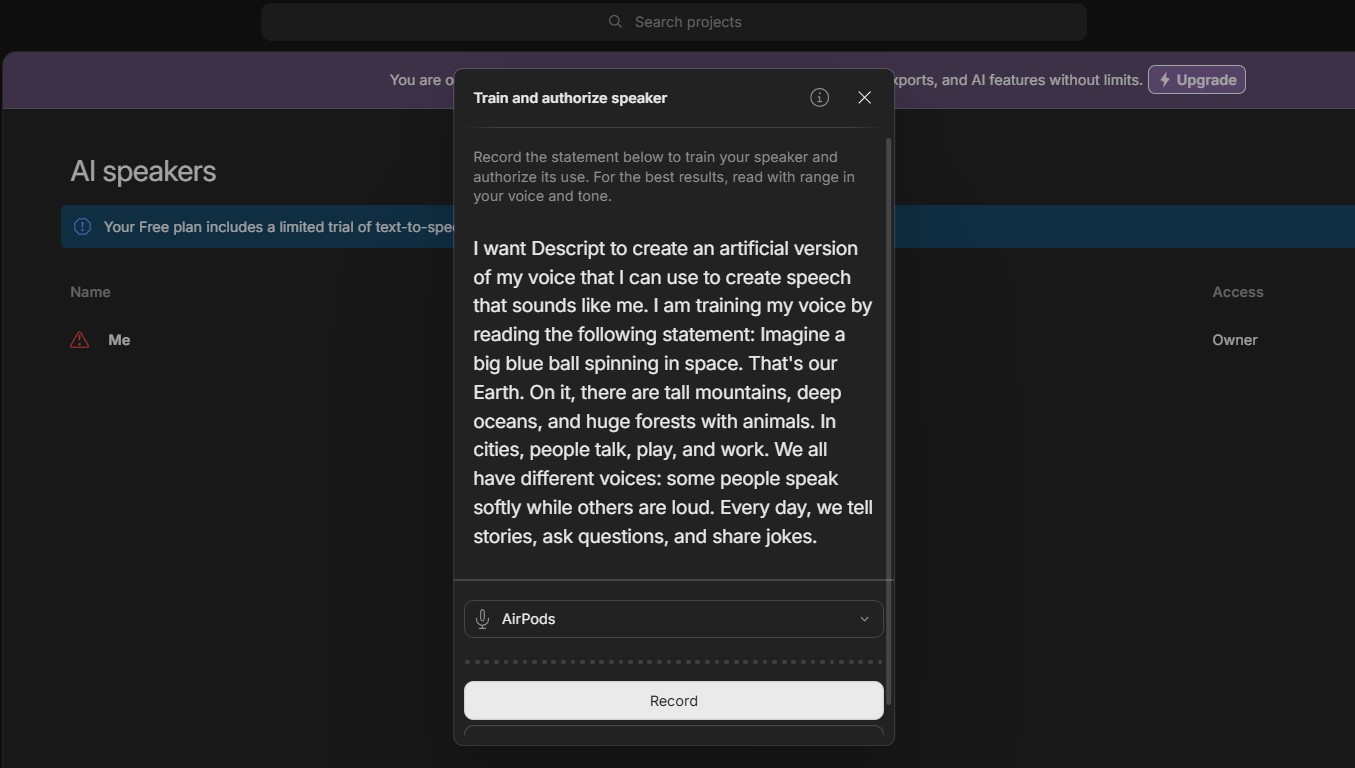This screenshot has height=768, width=1355.
Task: Open the AirPods microphone dropdown
Action: pos(674,619)
